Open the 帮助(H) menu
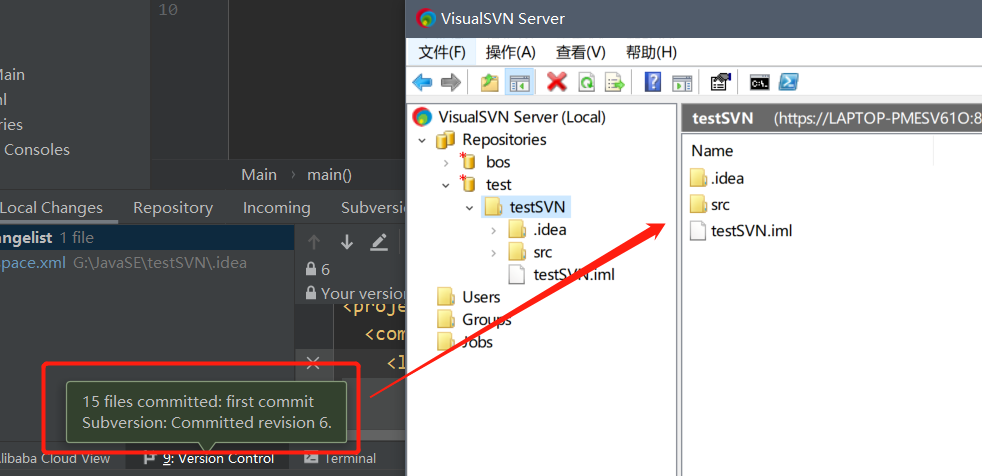The height and width of the screenshot is (476, 982). click(651, 52)
